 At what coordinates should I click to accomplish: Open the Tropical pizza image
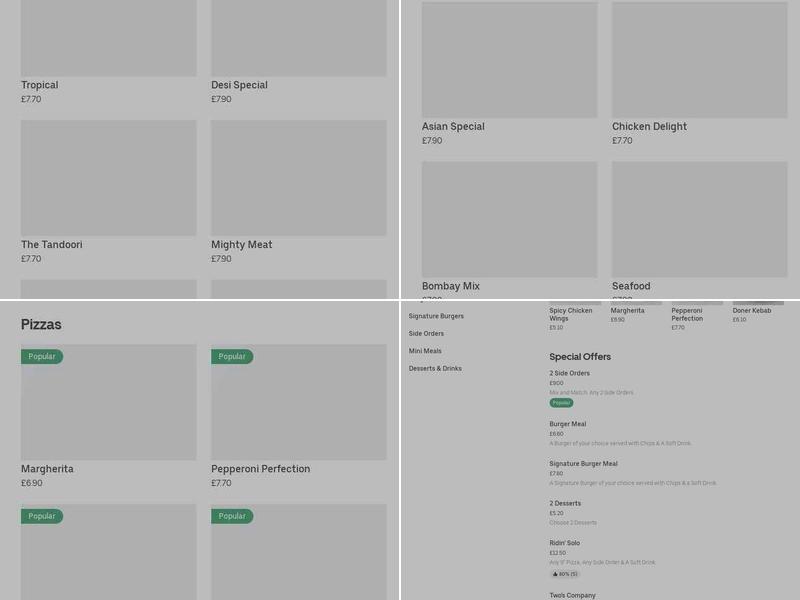[x=108, y=38]
